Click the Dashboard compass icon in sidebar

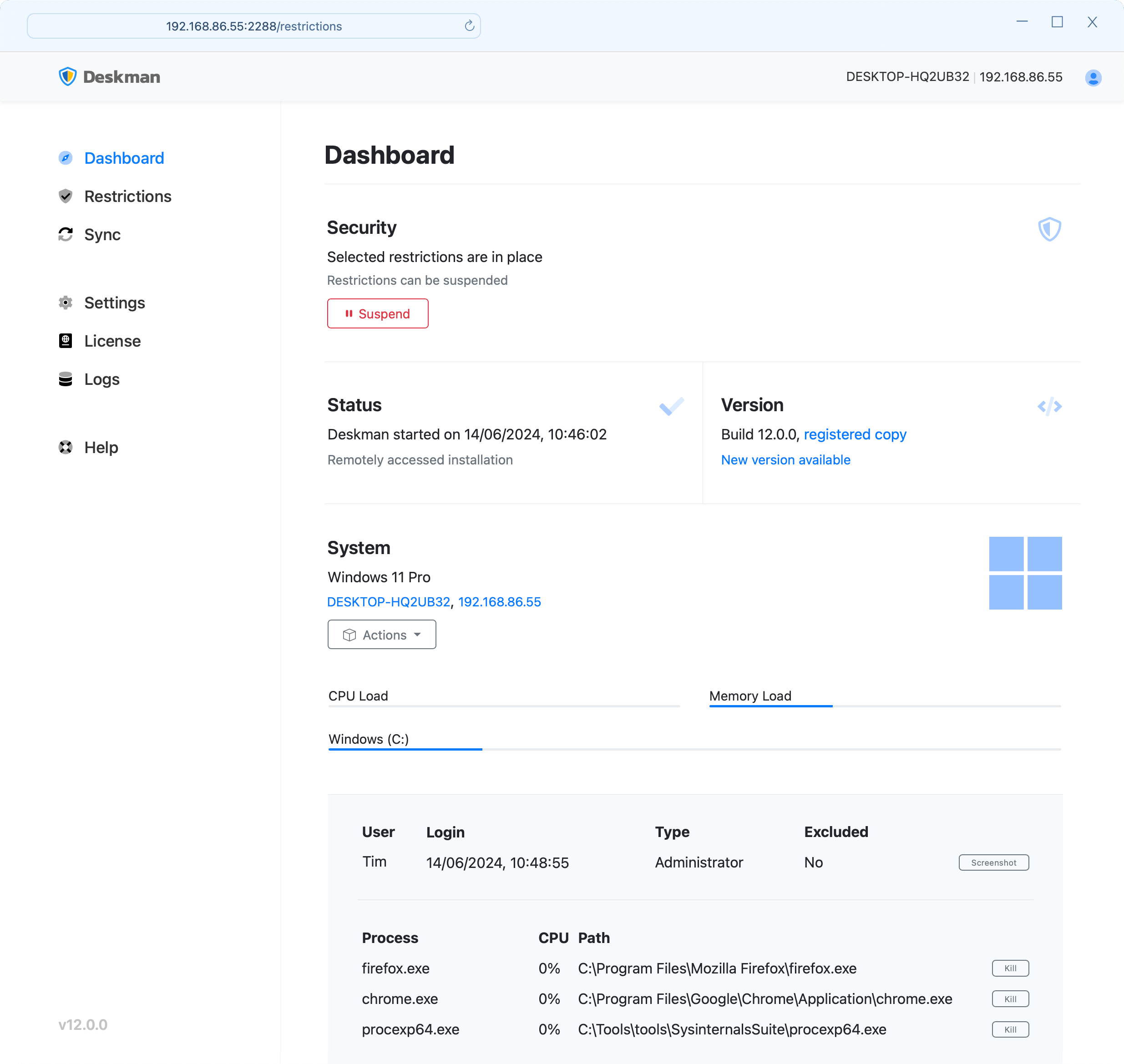[66, 158]
